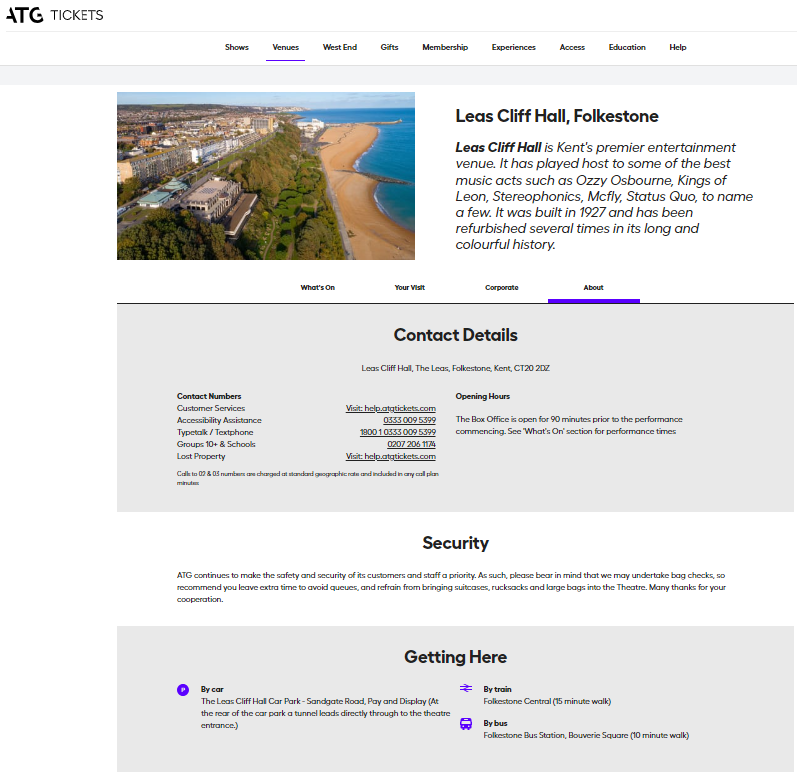Click the Contact Numbers label
This screenshot has height=776, width=797.
tap(209, 396)
